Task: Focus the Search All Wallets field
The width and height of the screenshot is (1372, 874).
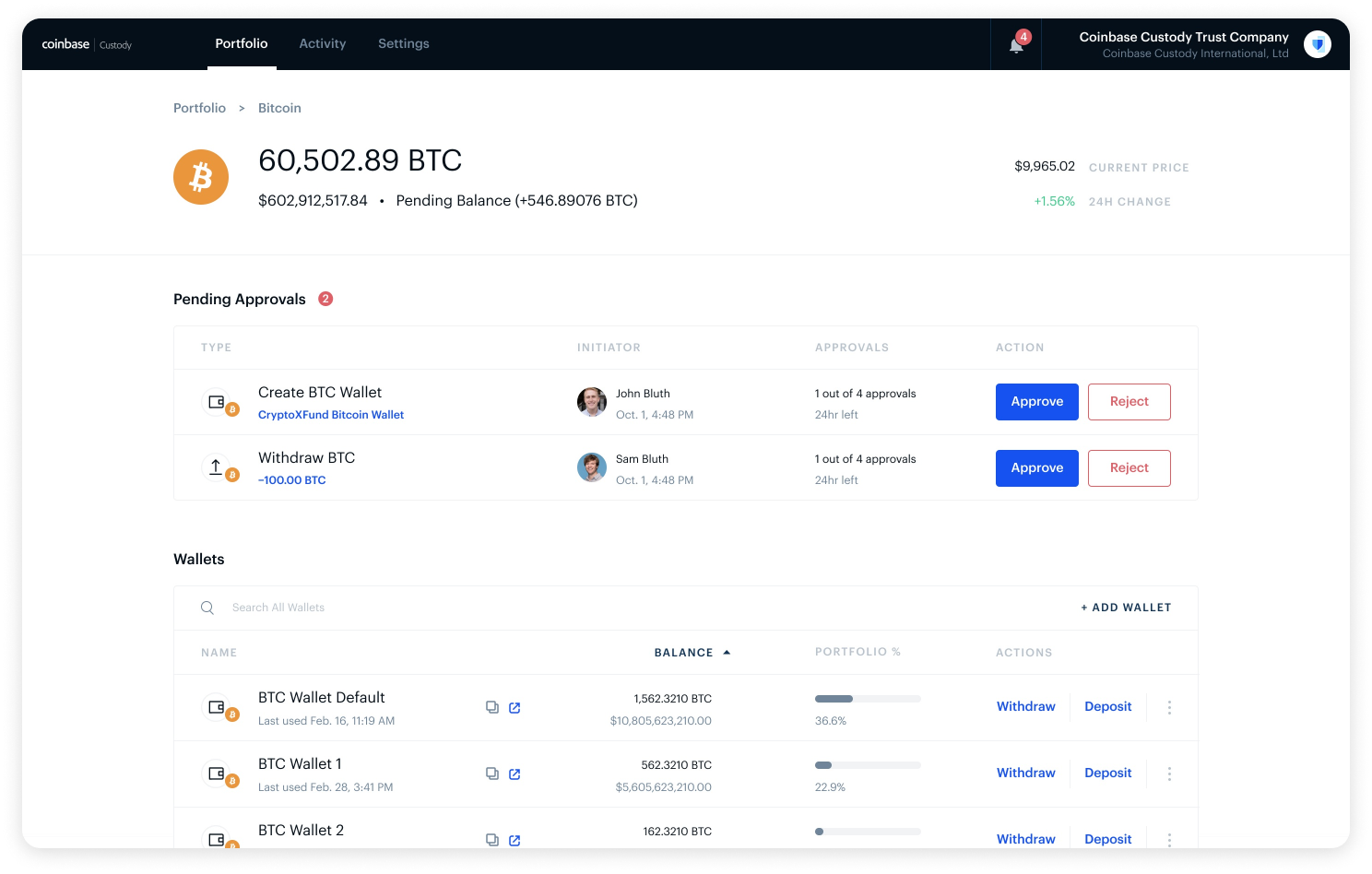Action: [278, 608]
